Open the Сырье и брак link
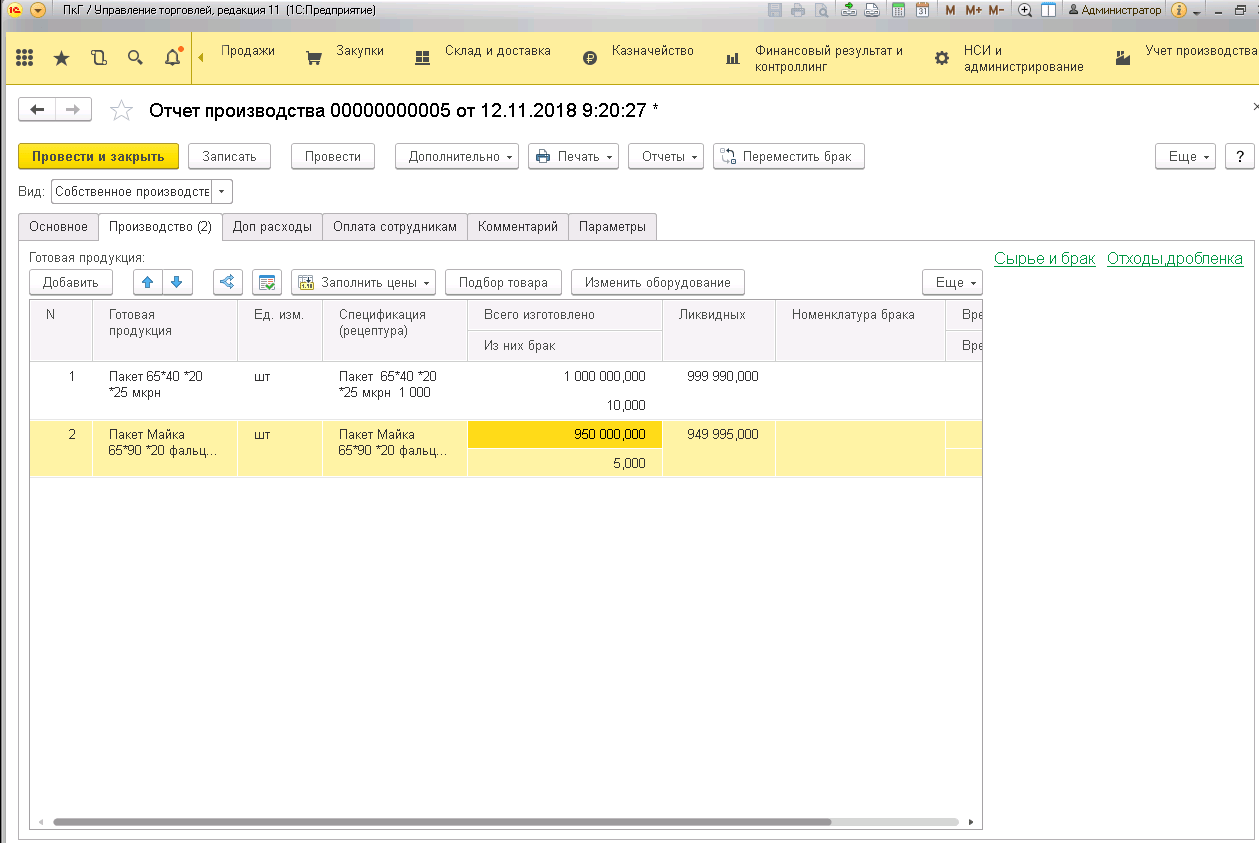The width and height of the screenshot is (1259, 843). coord(1044,258)
